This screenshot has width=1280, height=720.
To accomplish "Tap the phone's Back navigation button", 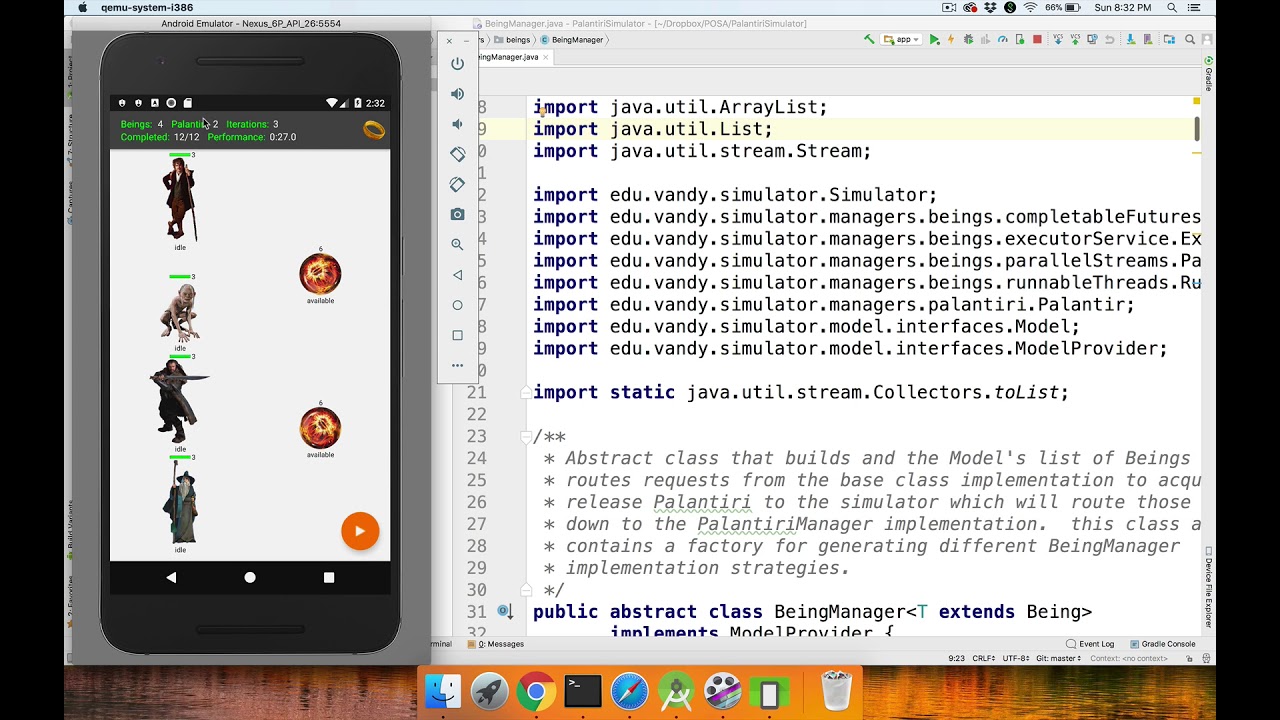I will 171,577.
